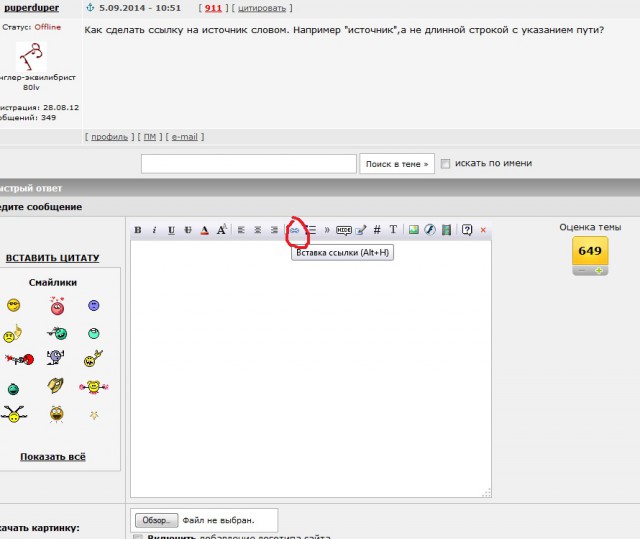This screenshot has width=640, height=539.
Task: Click the 'цитировать' link
Action: click(x=262, y=8)
